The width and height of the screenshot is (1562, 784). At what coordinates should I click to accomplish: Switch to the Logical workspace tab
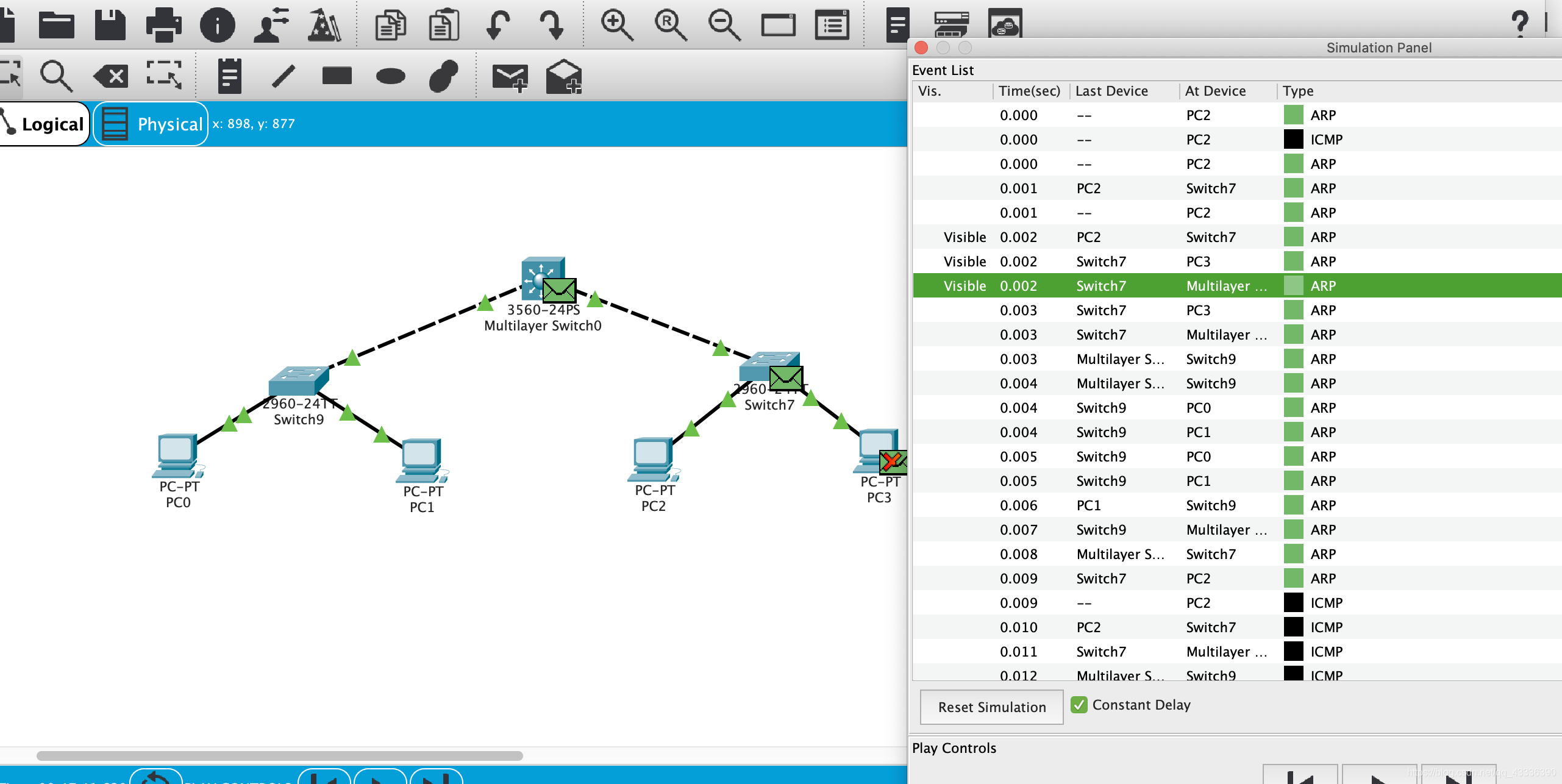tap(45, 124)
